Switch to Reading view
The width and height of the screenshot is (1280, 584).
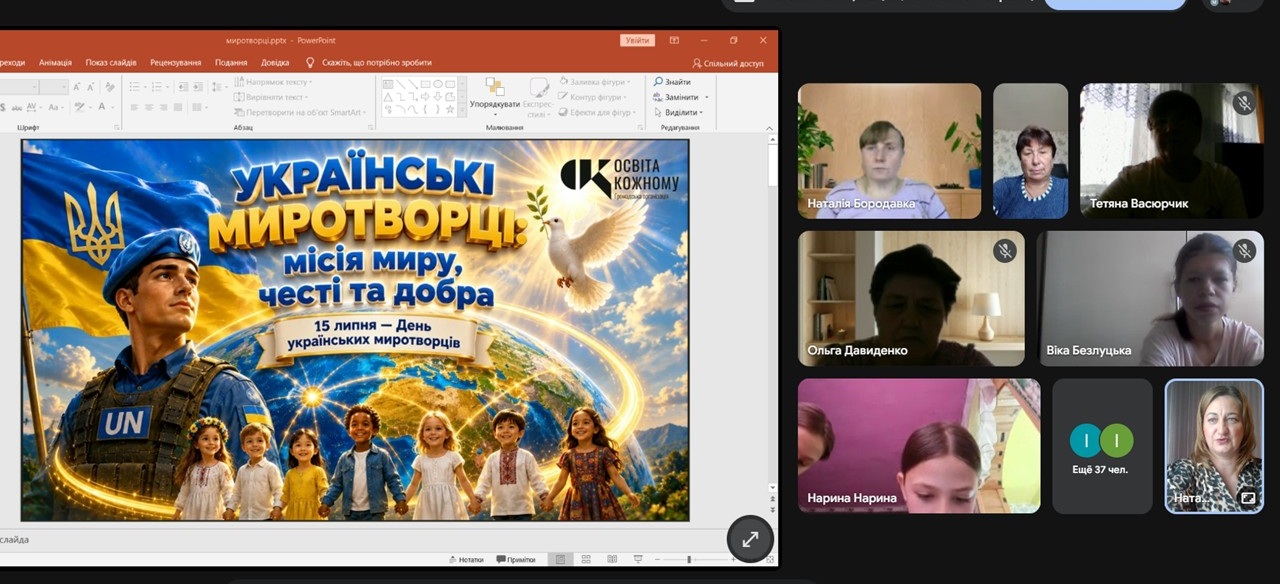[612, 559]
